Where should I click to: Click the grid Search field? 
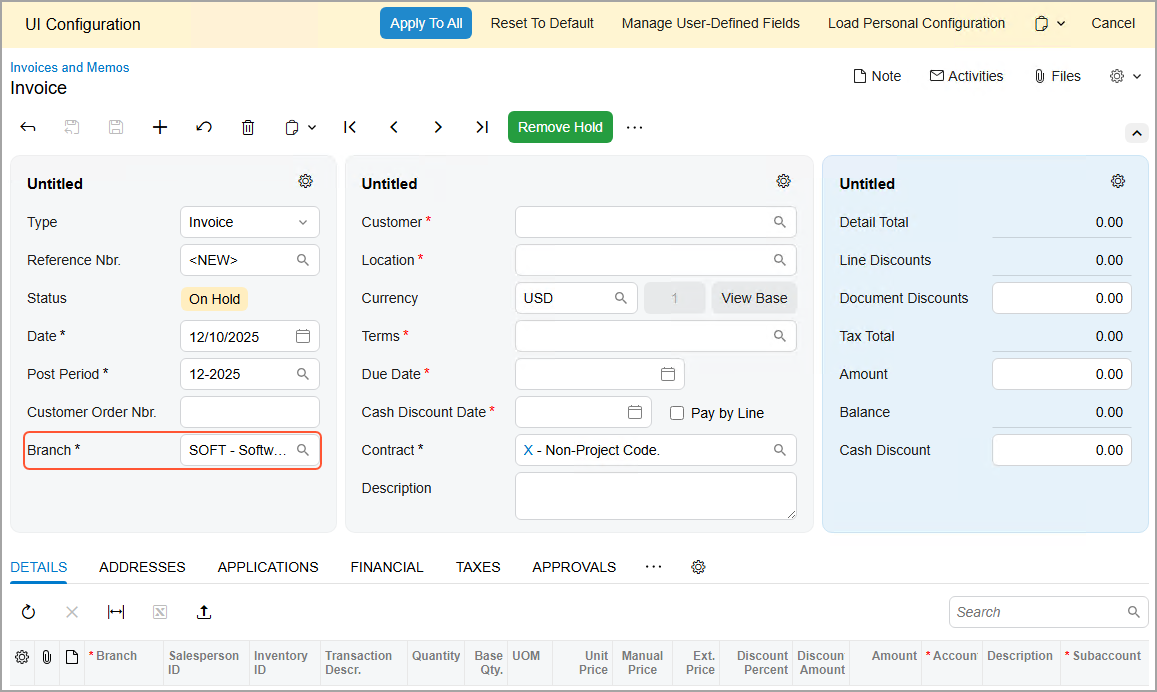tap(1048, 612)
